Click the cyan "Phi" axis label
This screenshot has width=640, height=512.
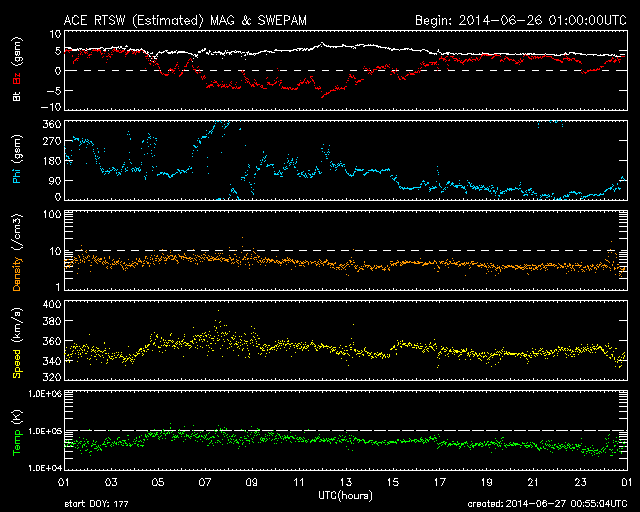pos(16,174)
